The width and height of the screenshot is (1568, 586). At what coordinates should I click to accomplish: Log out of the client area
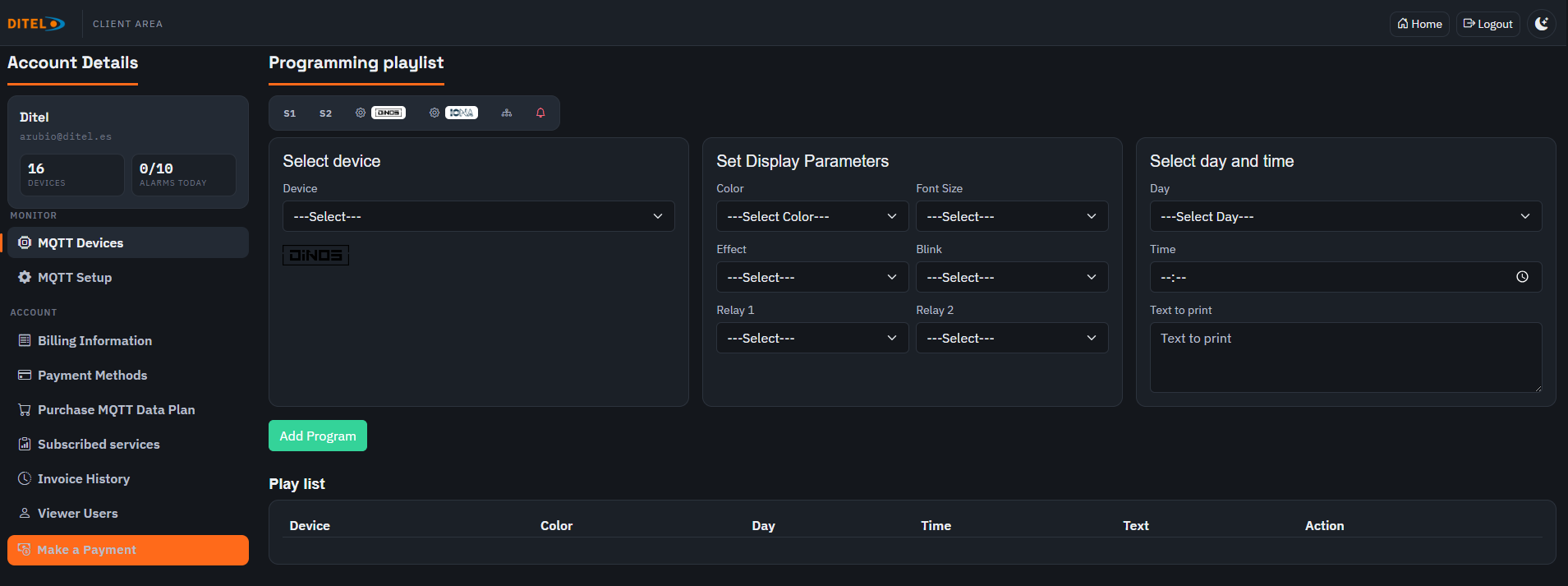[x=1488, y=24]
